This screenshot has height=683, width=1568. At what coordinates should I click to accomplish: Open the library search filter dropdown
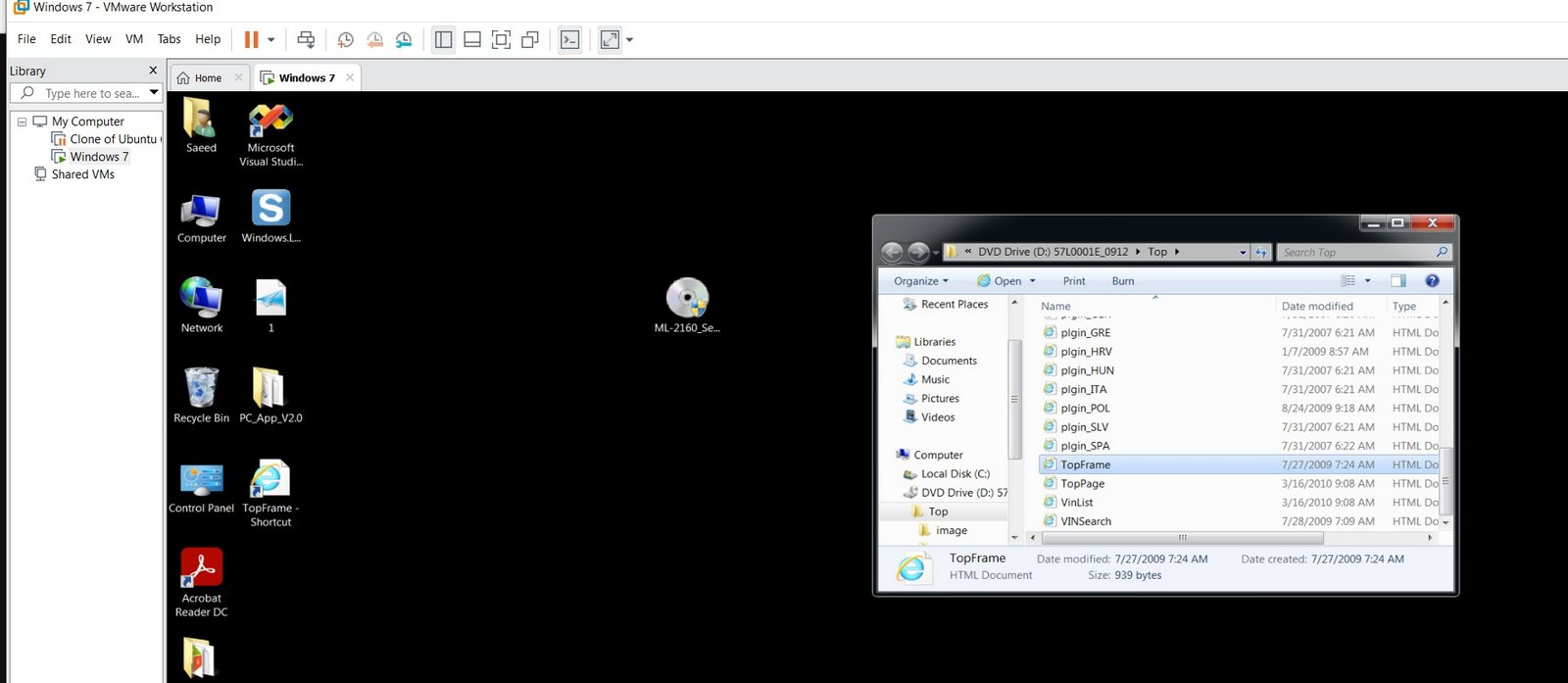(x=154, y=93)
